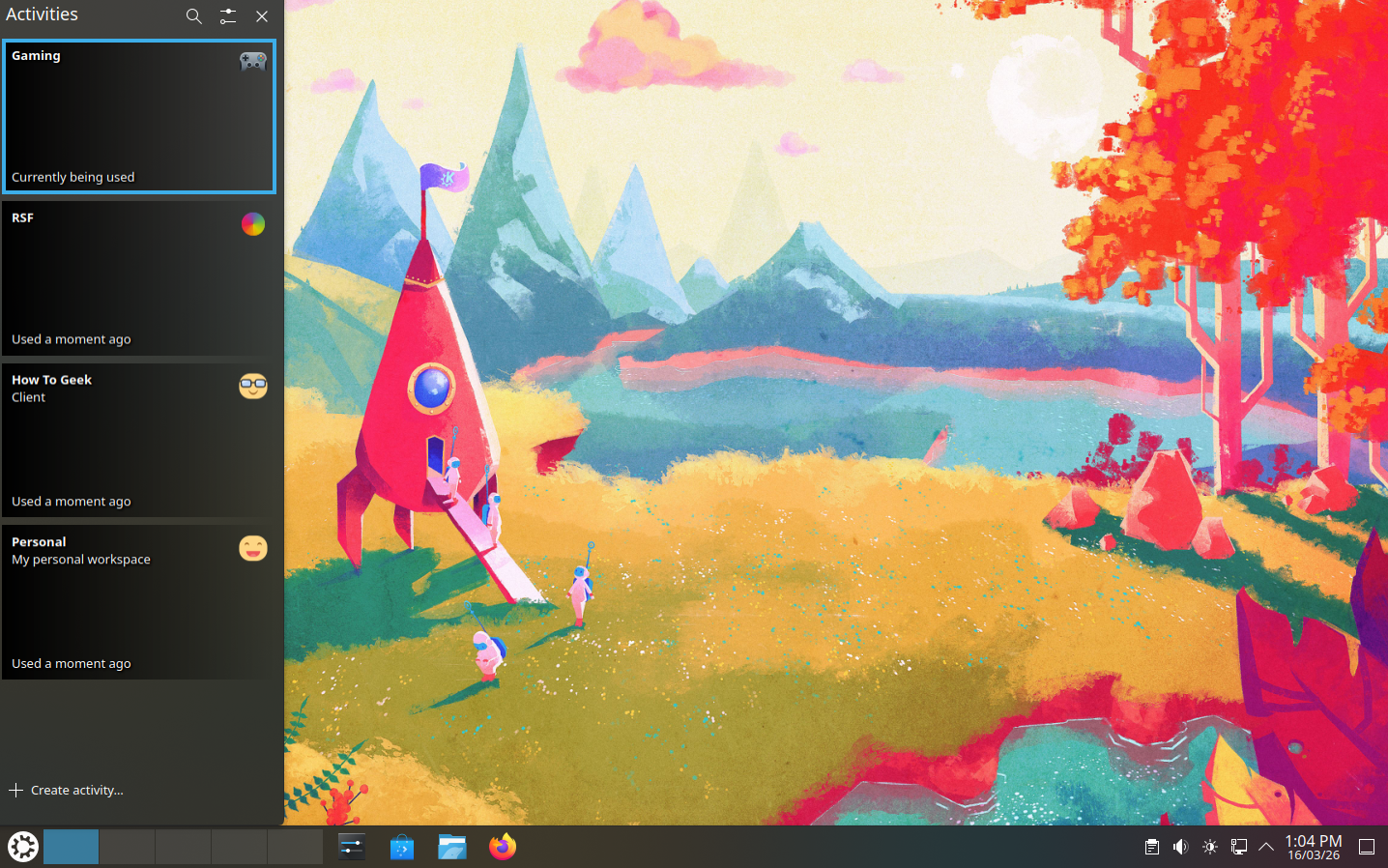Viewport: 1388px width, 868px height.
Task: Click the smiley icon on Personal activity
Action: pos(253,549)
